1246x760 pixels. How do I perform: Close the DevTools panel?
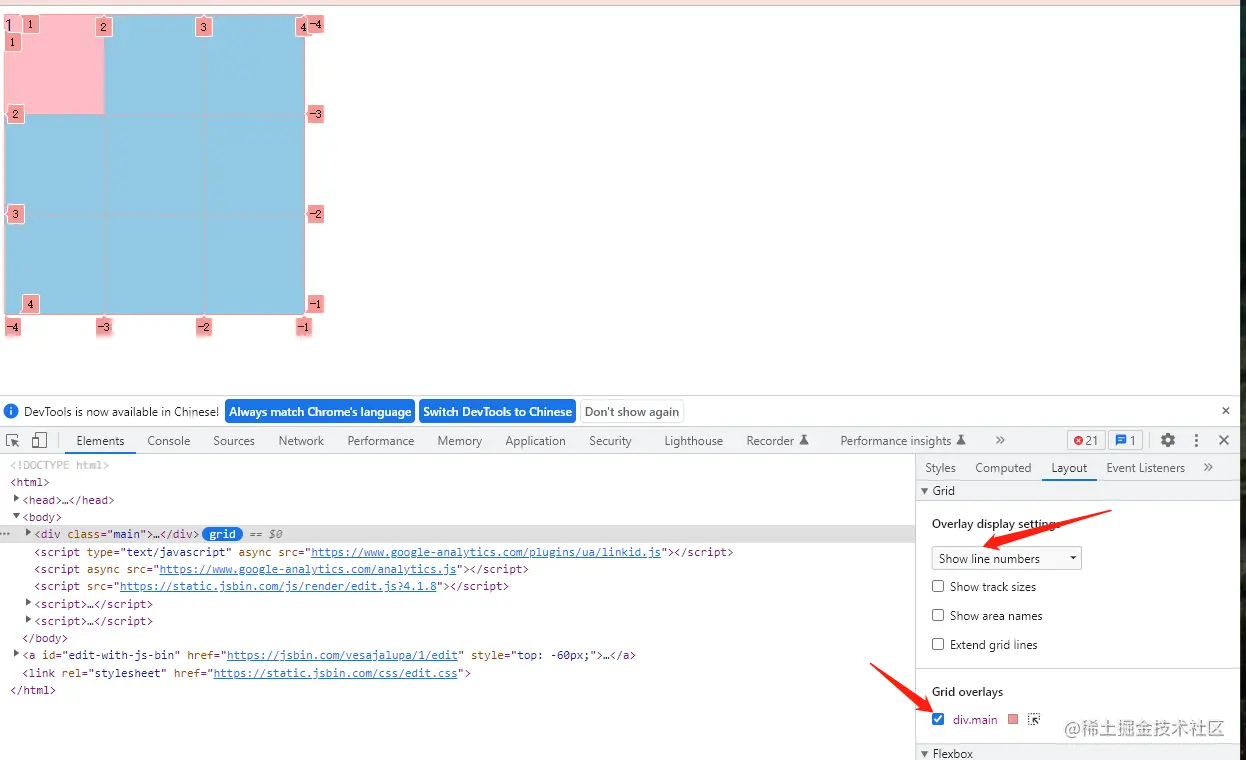pos(1224,440)
